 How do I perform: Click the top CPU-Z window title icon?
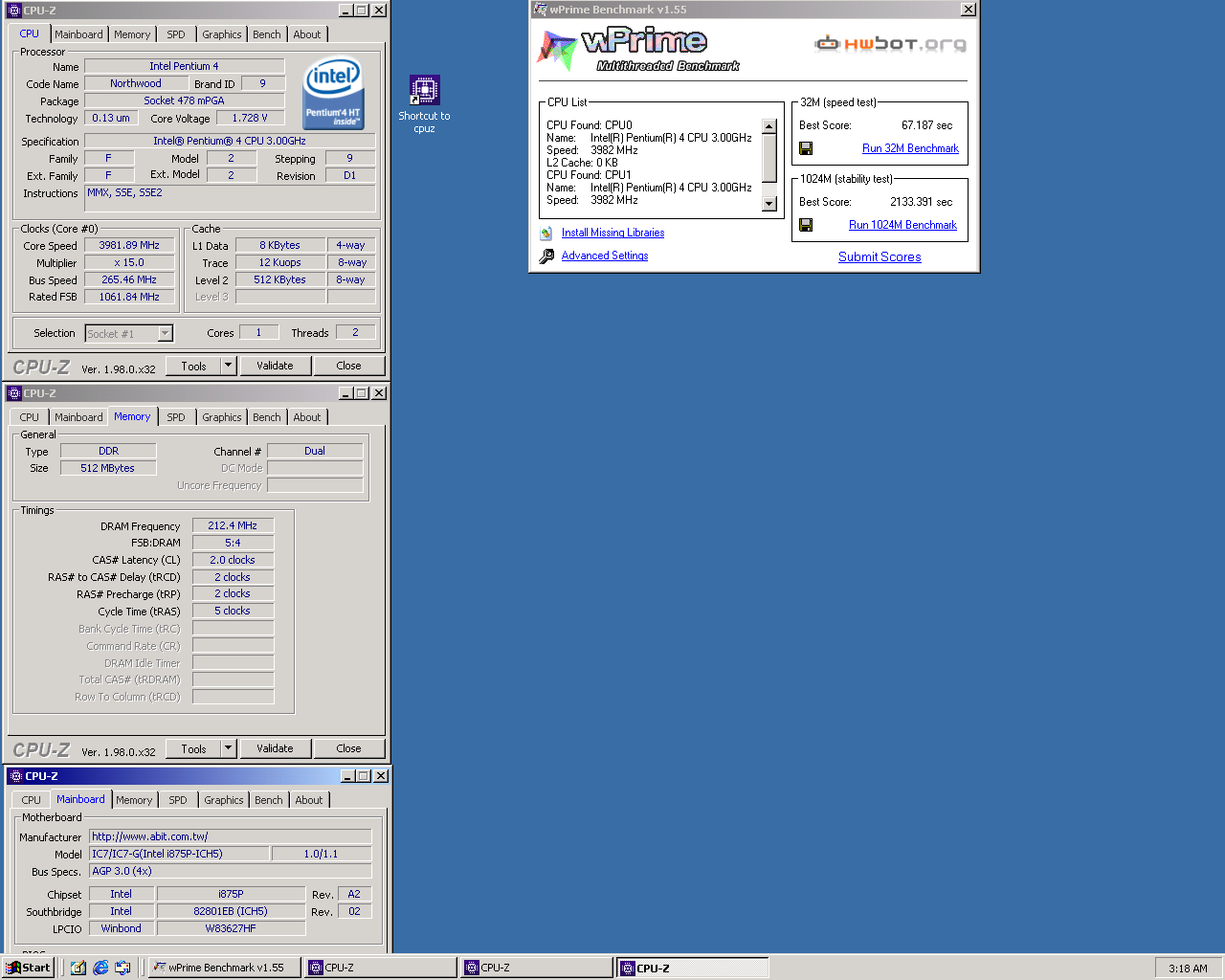click(x=14, y=11)
